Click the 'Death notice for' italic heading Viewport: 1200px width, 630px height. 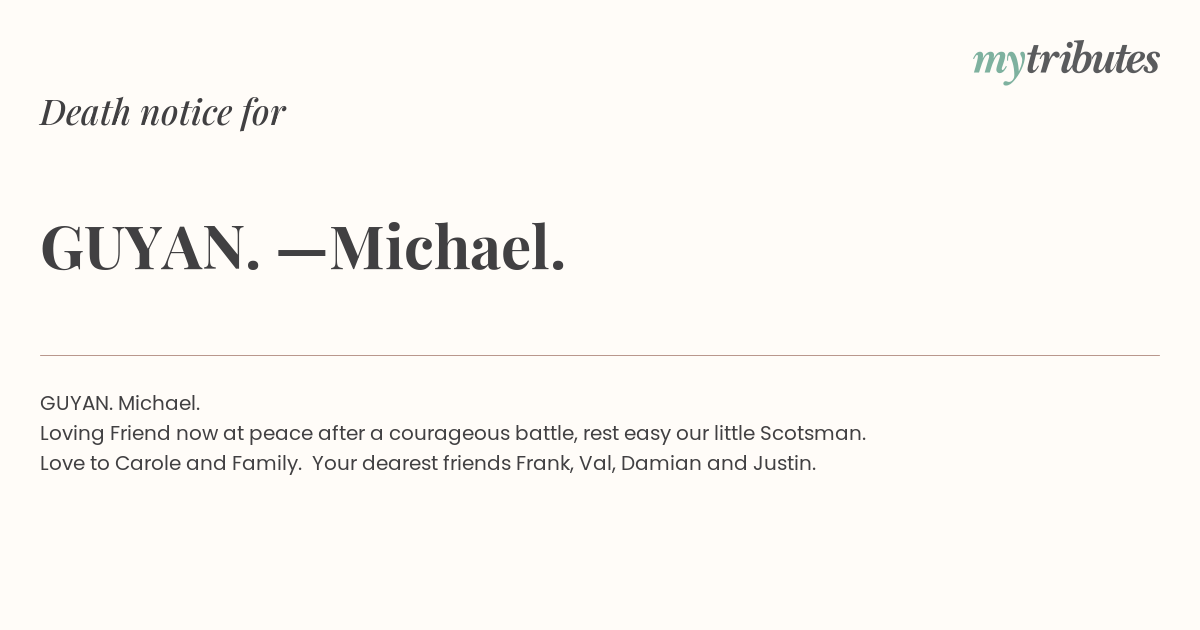pos(163,112)
